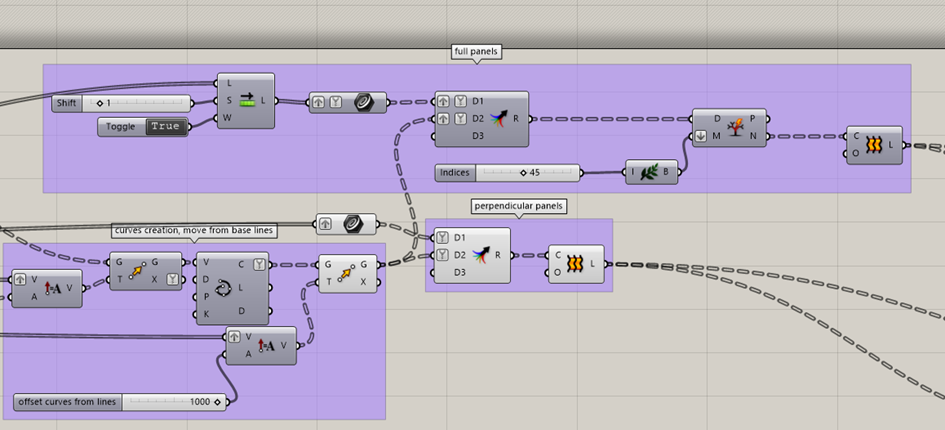This screenshot has width=945, height=430.
Task: Toggle the True boolean value
Action: tap(166, 126)
